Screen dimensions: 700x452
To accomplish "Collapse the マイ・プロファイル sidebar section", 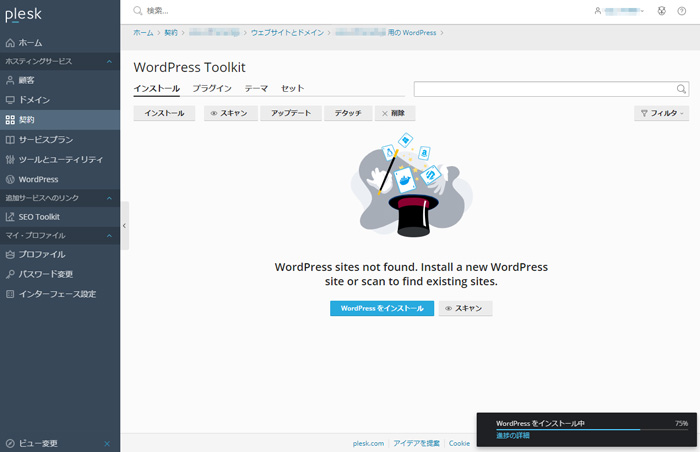I will (x=108, y=235).
